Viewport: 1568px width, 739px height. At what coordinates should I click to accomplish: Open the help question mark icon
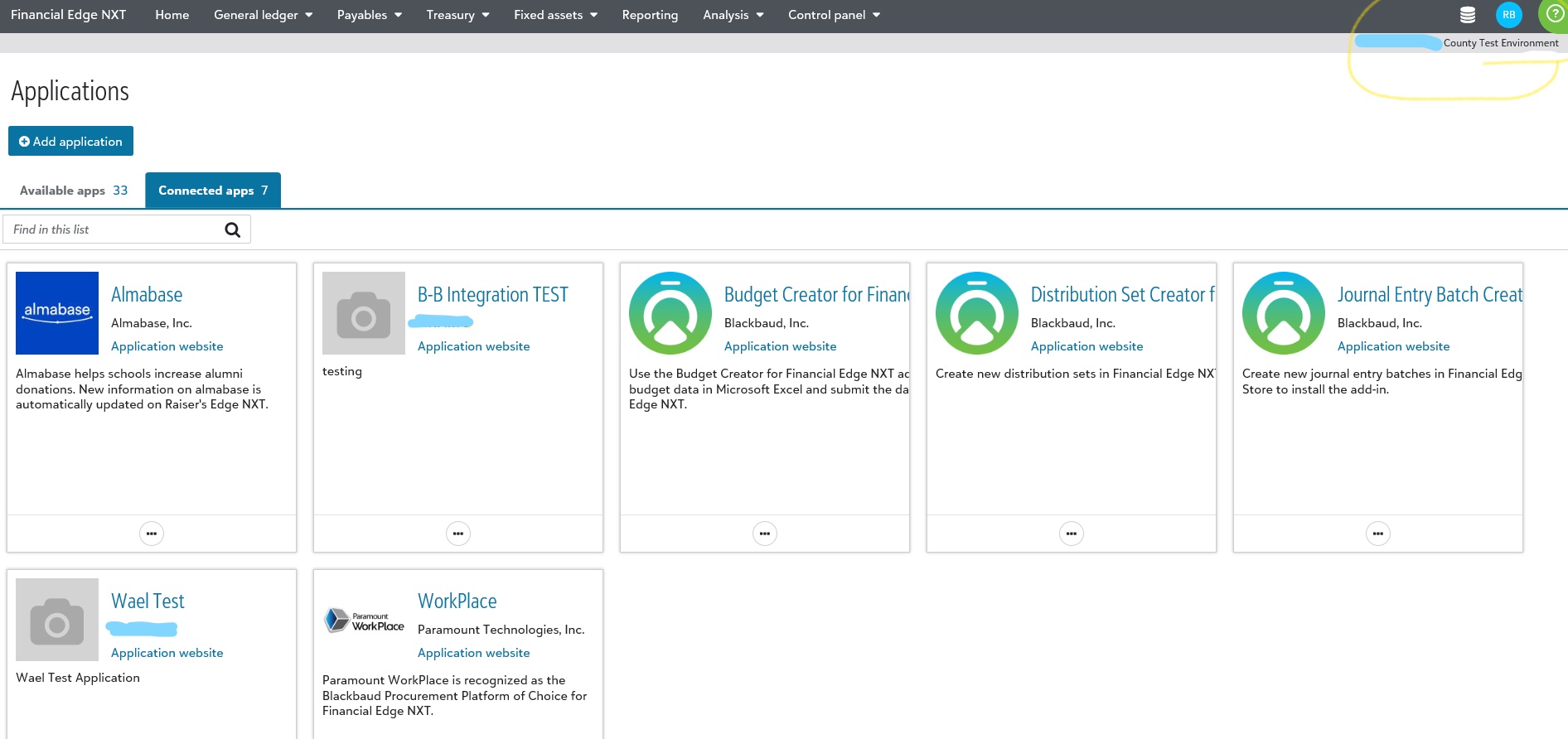pos(1555,14)
